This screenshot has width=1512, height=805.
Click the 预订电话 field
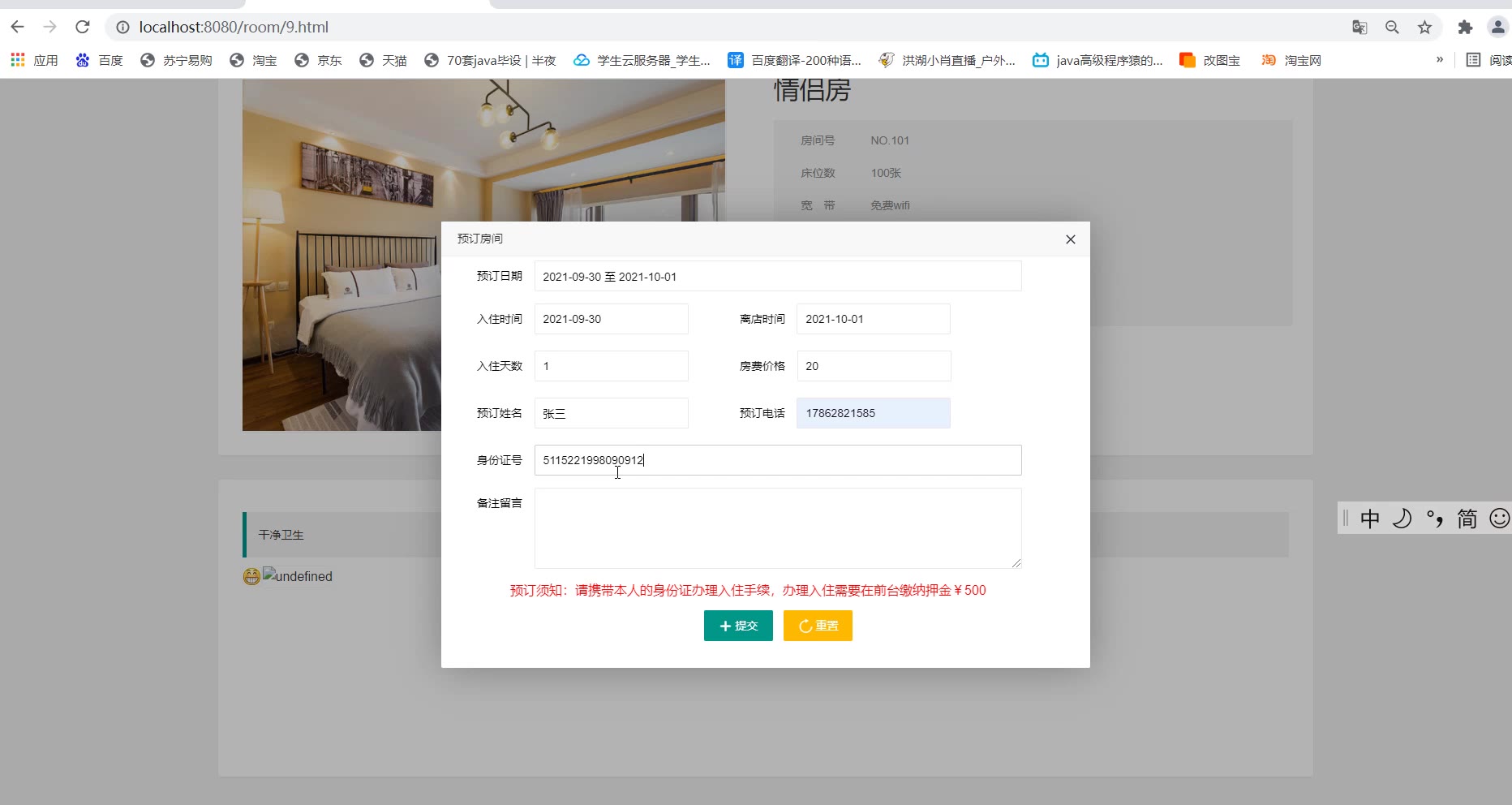pos(874,413)
